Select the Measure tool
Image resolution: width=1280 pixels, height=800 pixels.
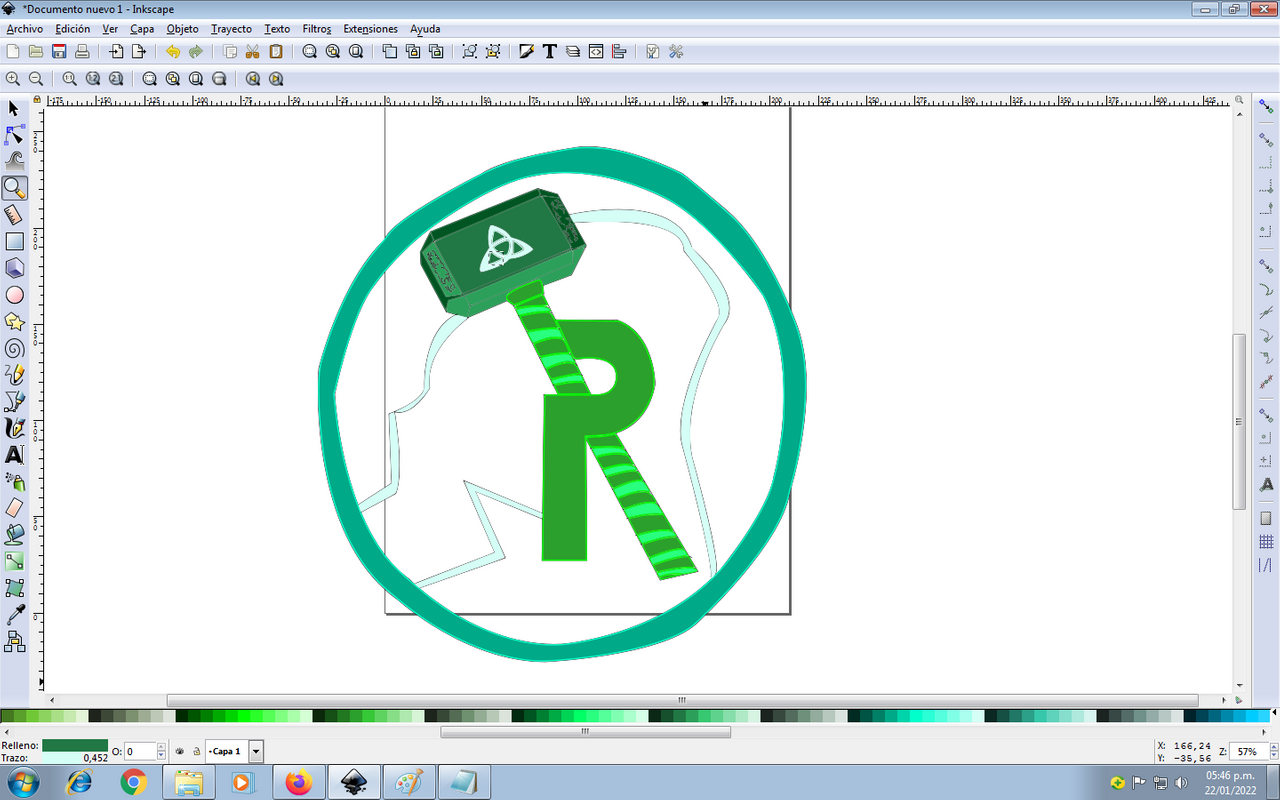click(14, 215)
